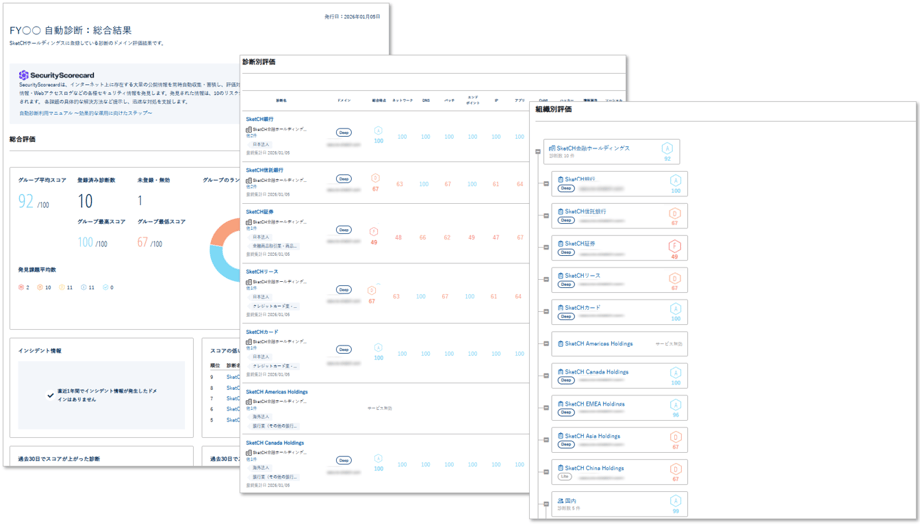The image size is (920, 524).
Task: Click the 国内 group people icon
Action: pyautogui.click(x=560, y=500)
